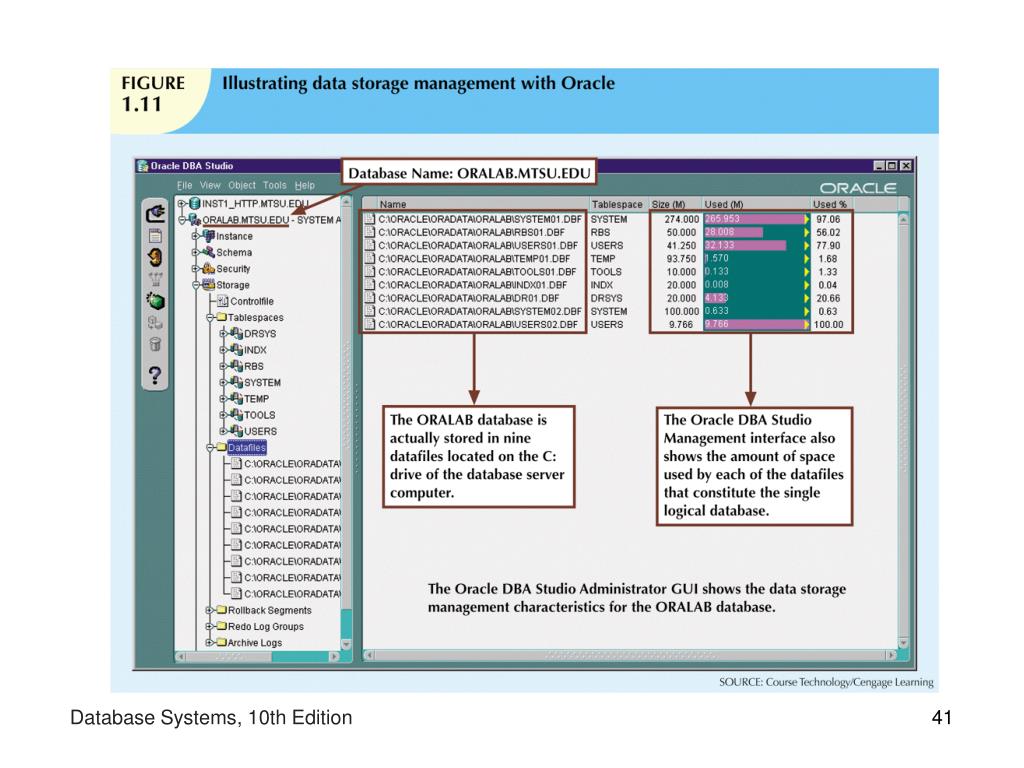Click the Schema node icon
Viewport: 1024px width, 768px height.
(x=208, y=252)
